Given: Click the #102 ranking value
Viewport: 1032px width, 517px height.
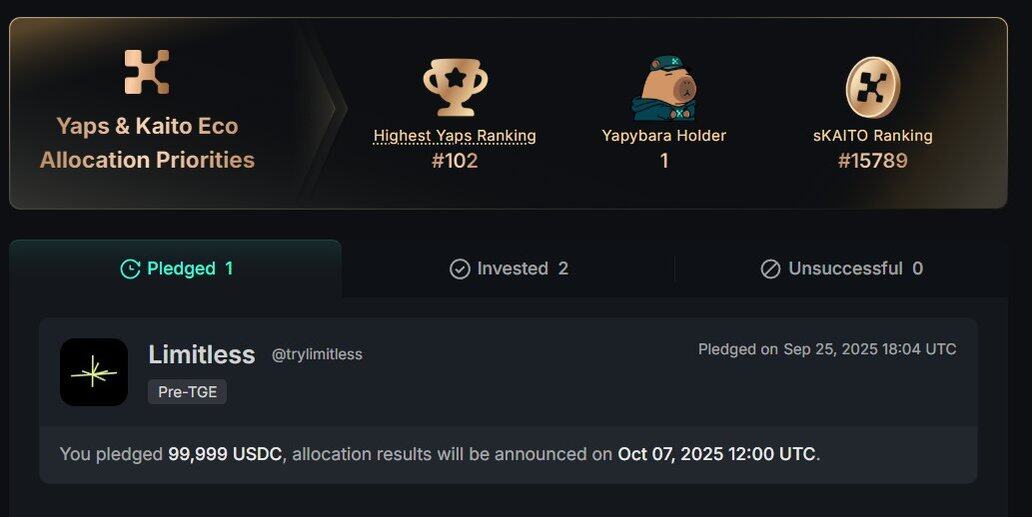Looking at the screenshot, I should [x=455, y=160].
